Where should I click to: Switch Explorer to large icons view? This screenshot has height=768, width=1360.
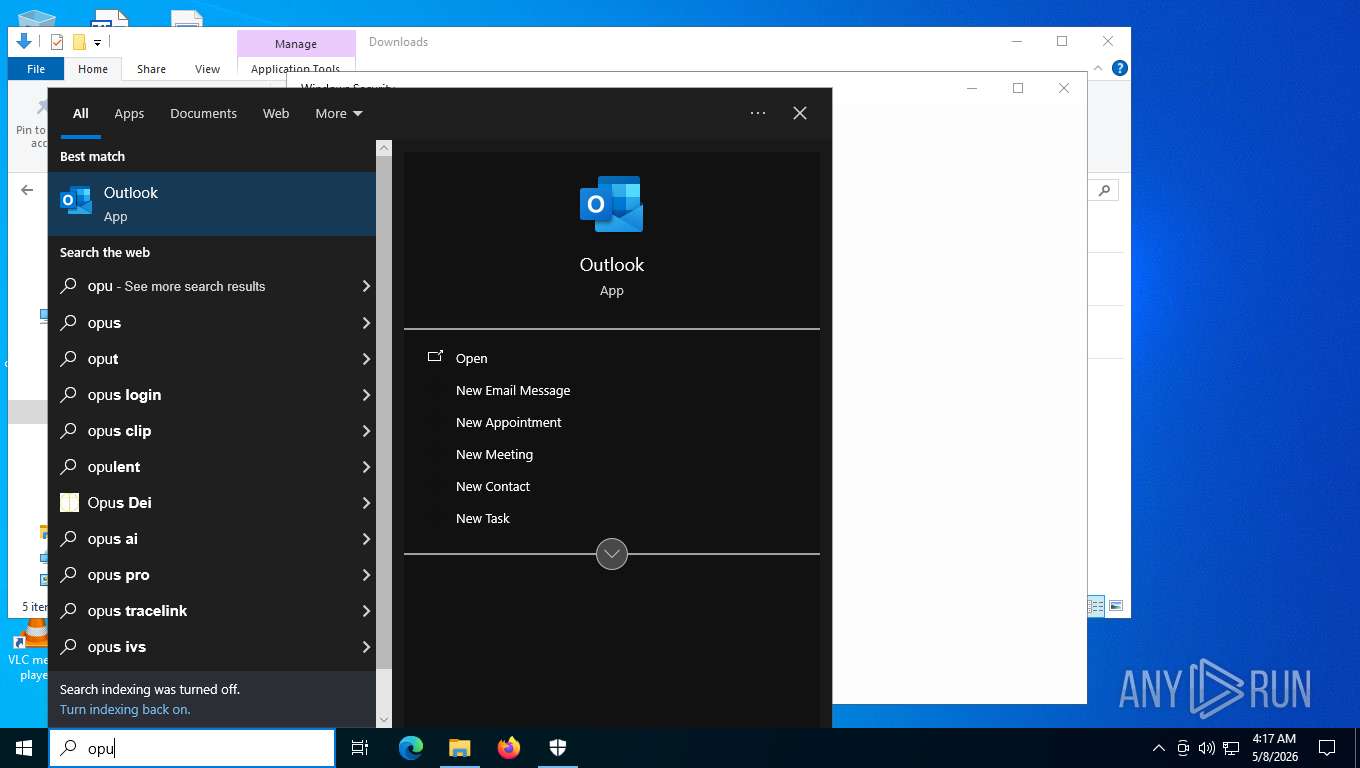coord(1116,606)
